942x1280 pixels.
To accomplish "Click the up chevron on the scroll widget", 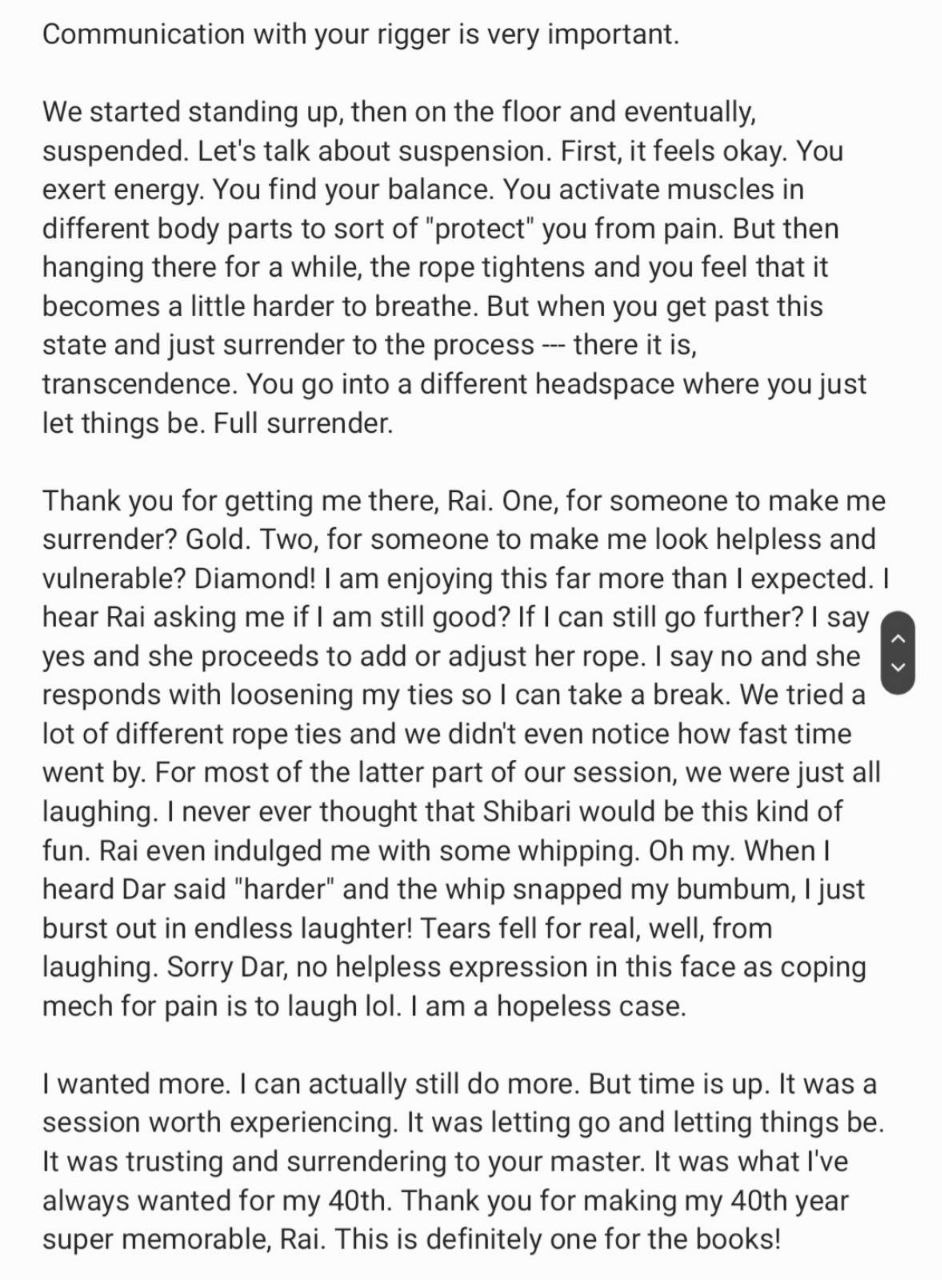I will click(x=898, y=638).
